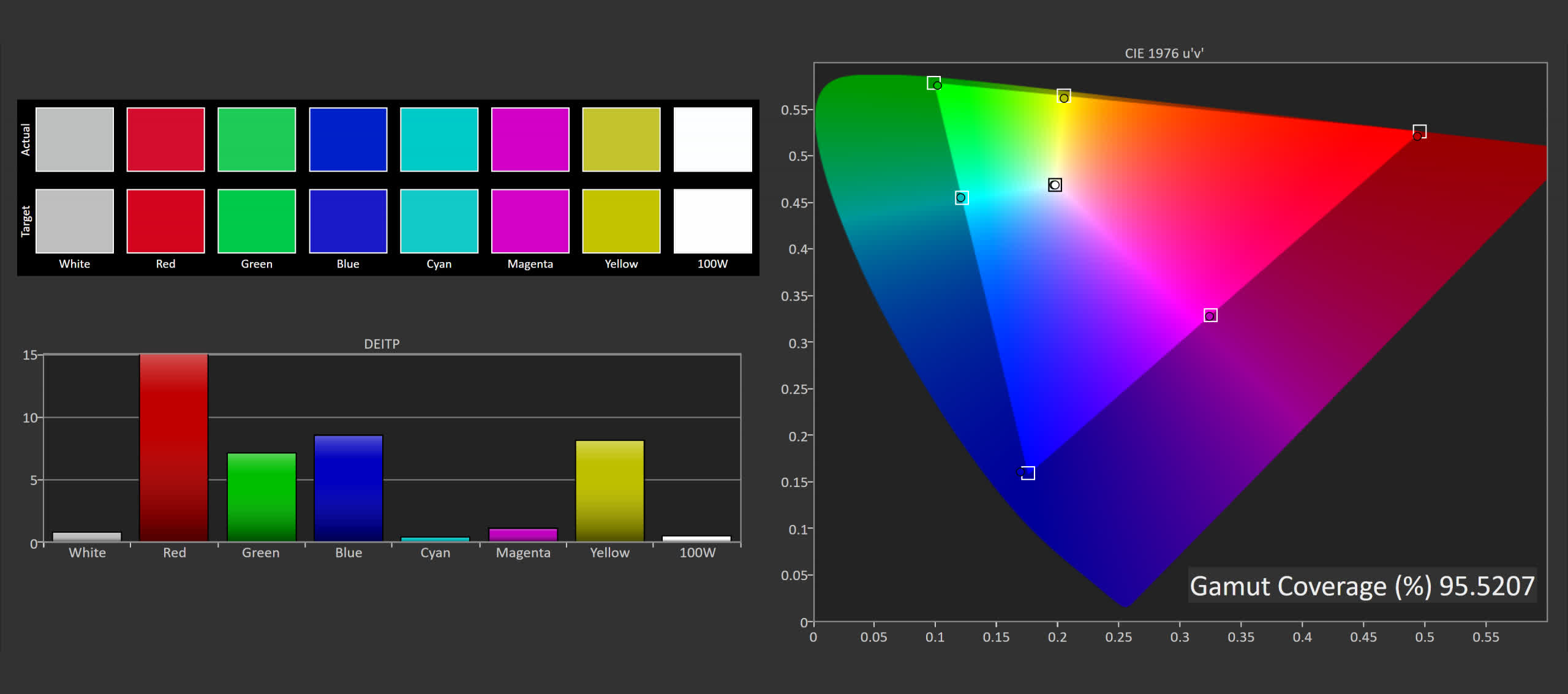This screenshot has height=694, width=1568.
Task: Click the Target Green color swatch
Action: [257, 221]
